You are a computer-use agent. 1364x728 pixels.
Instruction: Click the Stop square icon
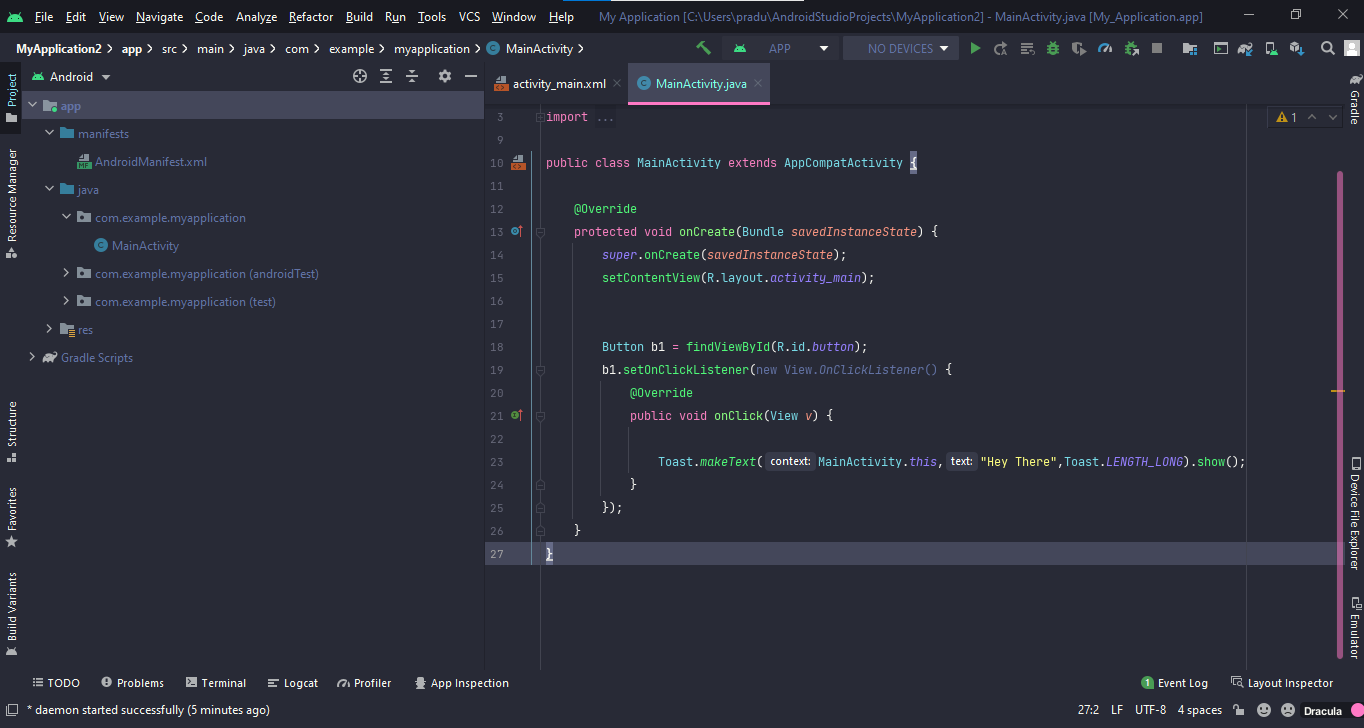(x=1157, y=48)
